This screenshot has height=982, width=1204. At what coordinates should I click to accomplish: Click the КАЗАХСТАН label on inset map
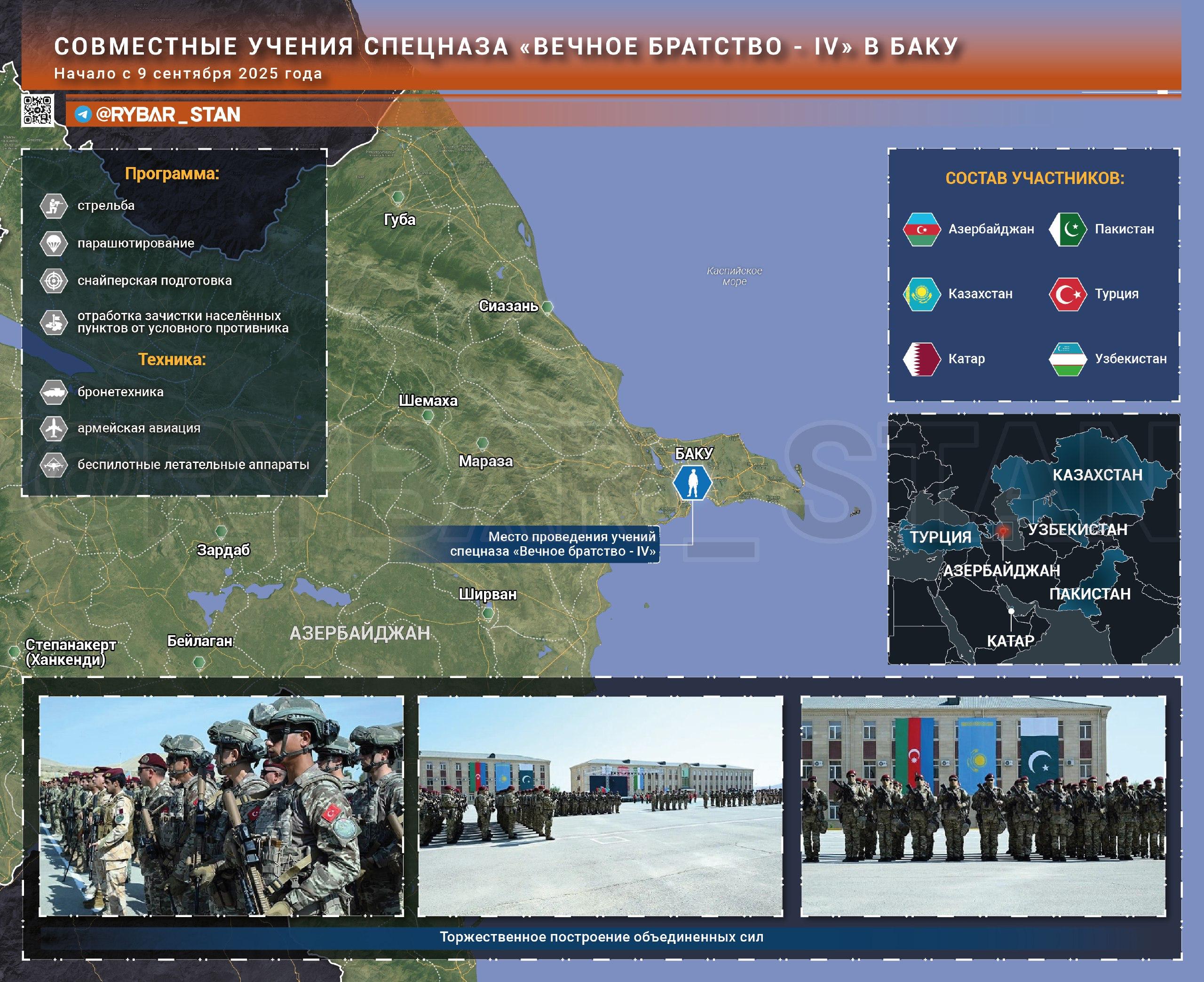[1098, 475]
